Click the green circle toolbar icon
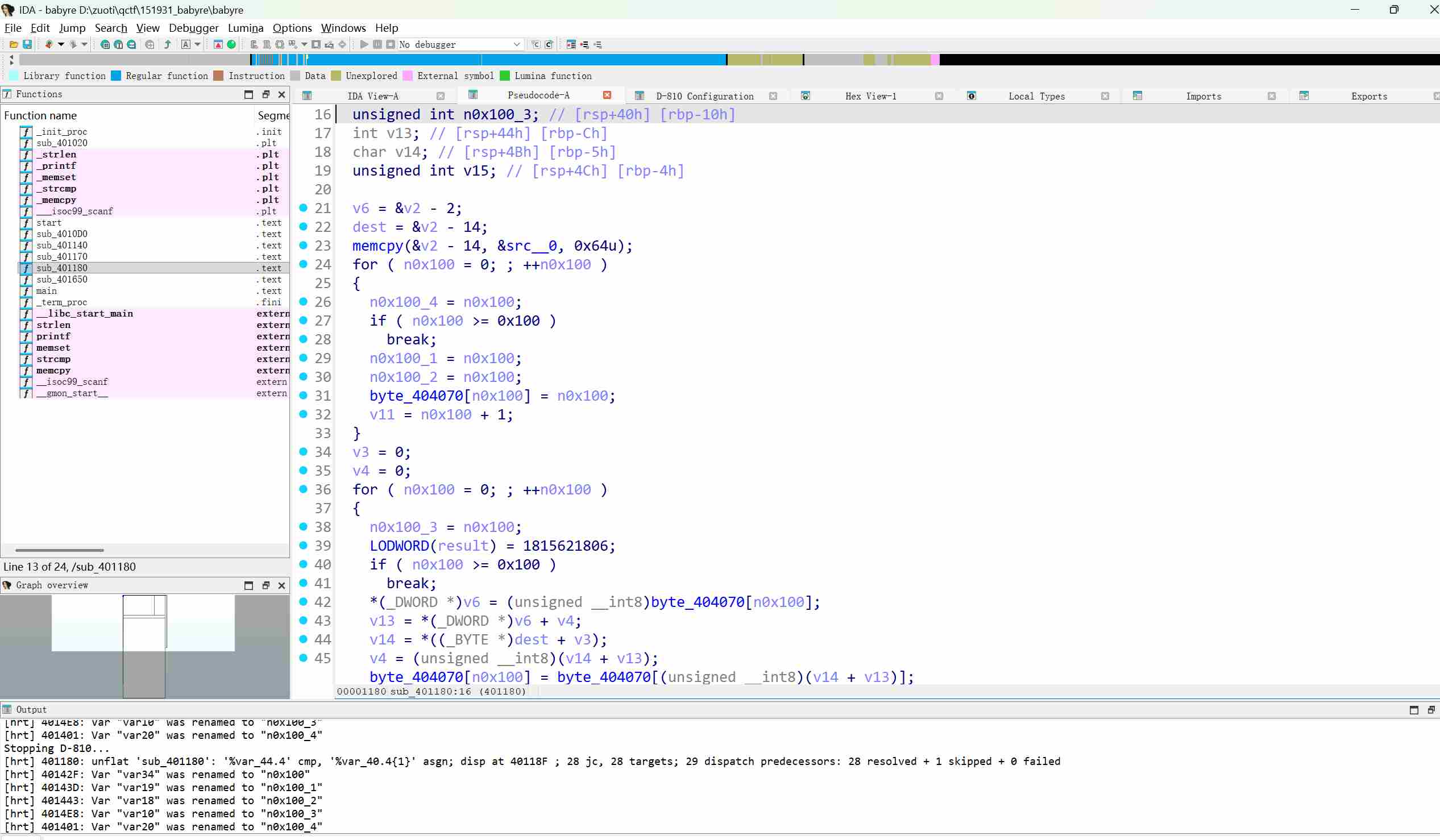Screen dimensions: 1440x840 pos(231,44)
